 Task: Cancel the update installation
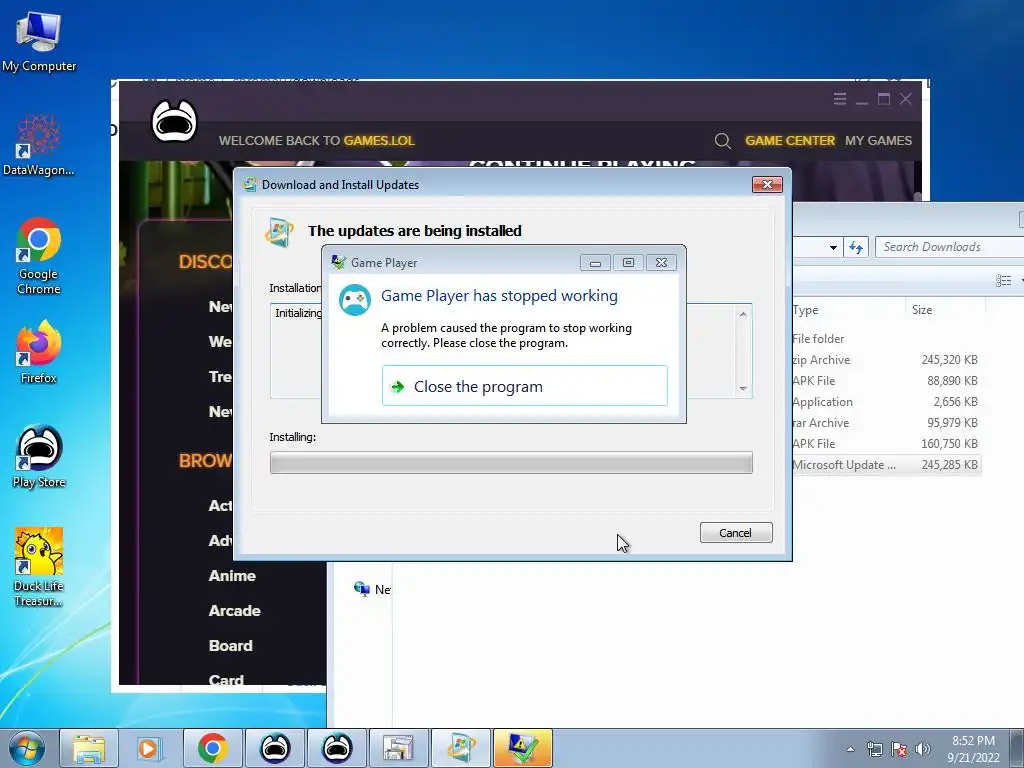736,533
